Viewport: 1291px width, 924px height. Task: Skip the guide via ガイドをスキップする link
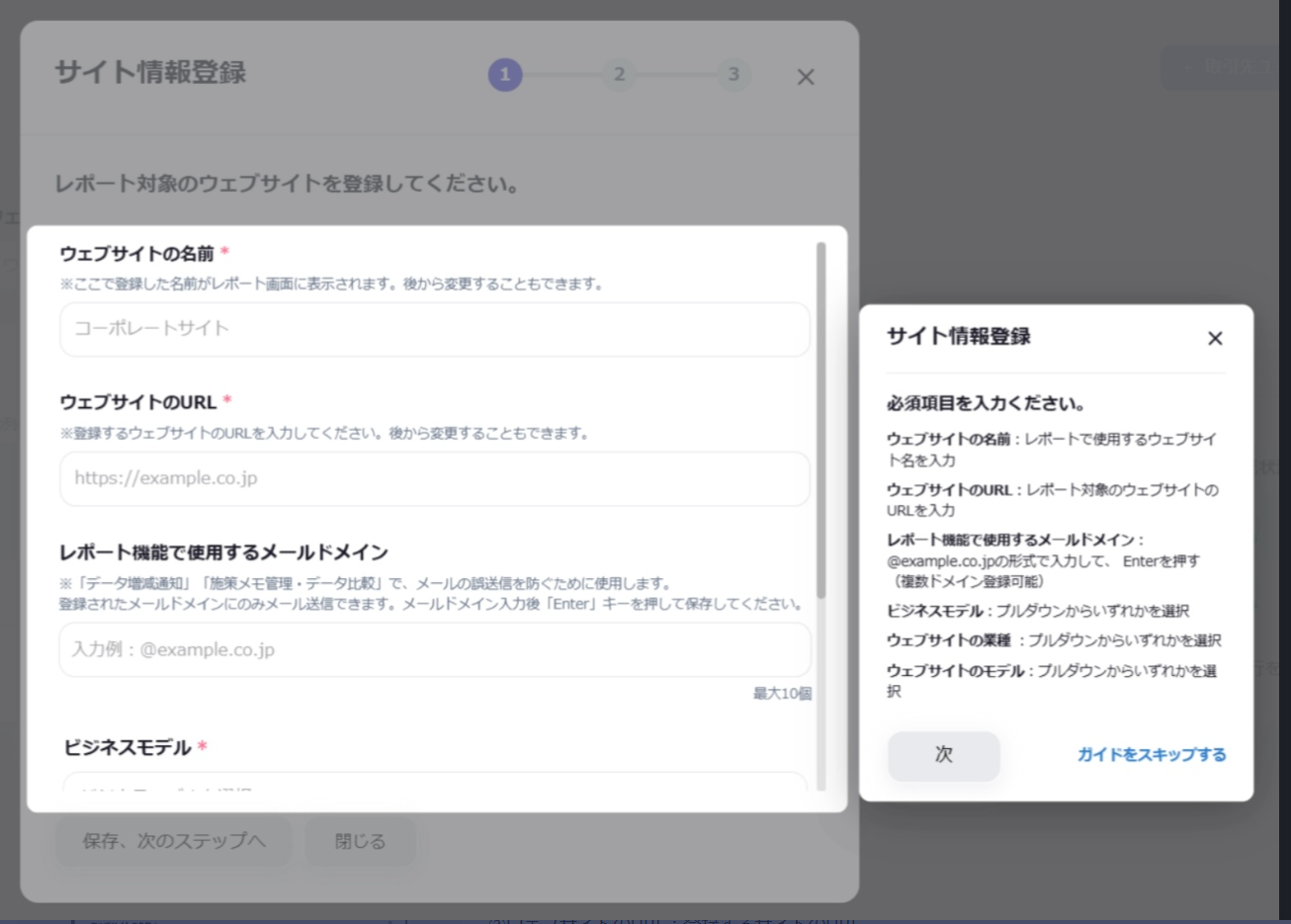coord(1151,755)
